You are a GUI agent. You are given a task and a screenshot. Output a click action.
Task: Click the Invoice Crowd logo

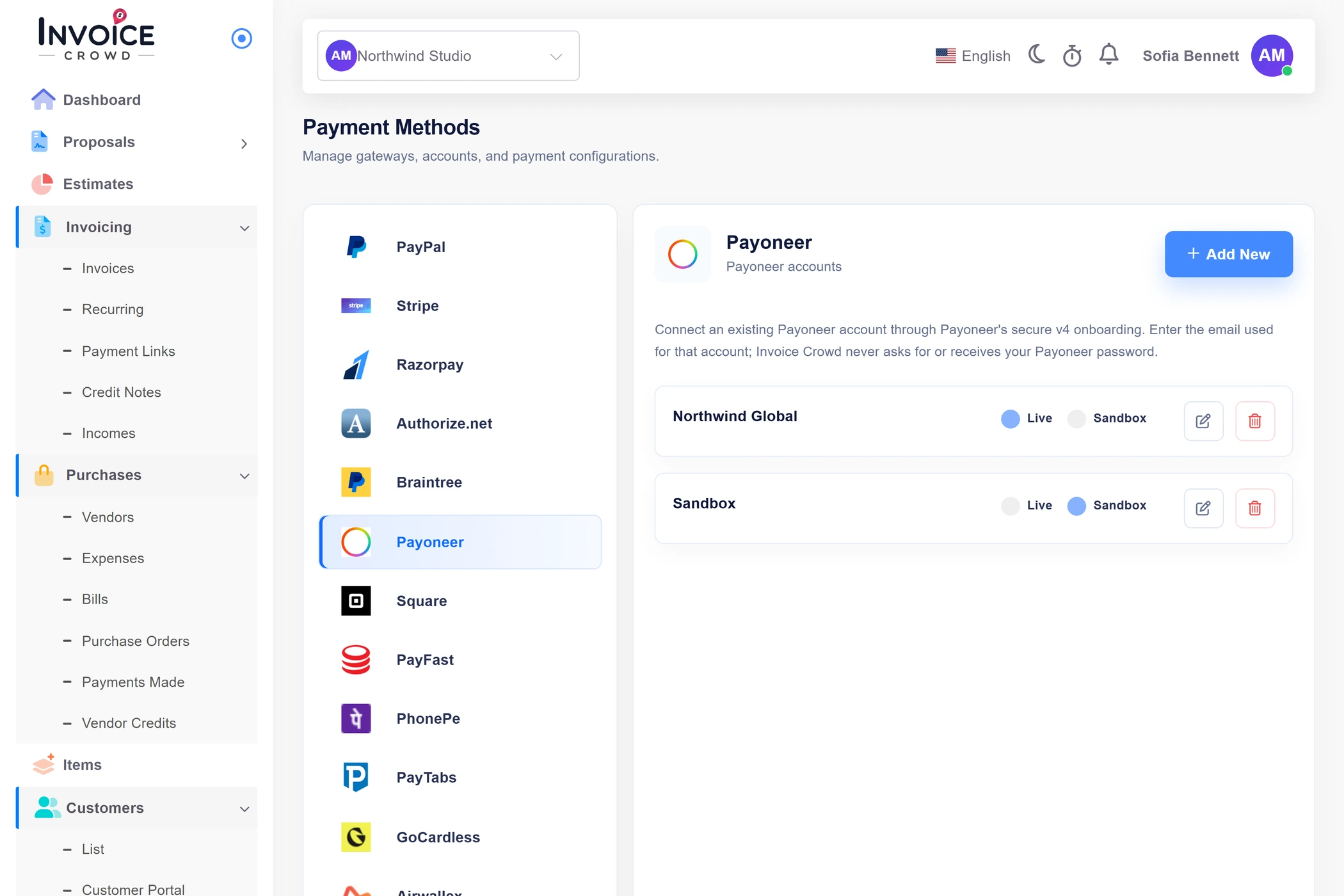(x=96, y=36)
